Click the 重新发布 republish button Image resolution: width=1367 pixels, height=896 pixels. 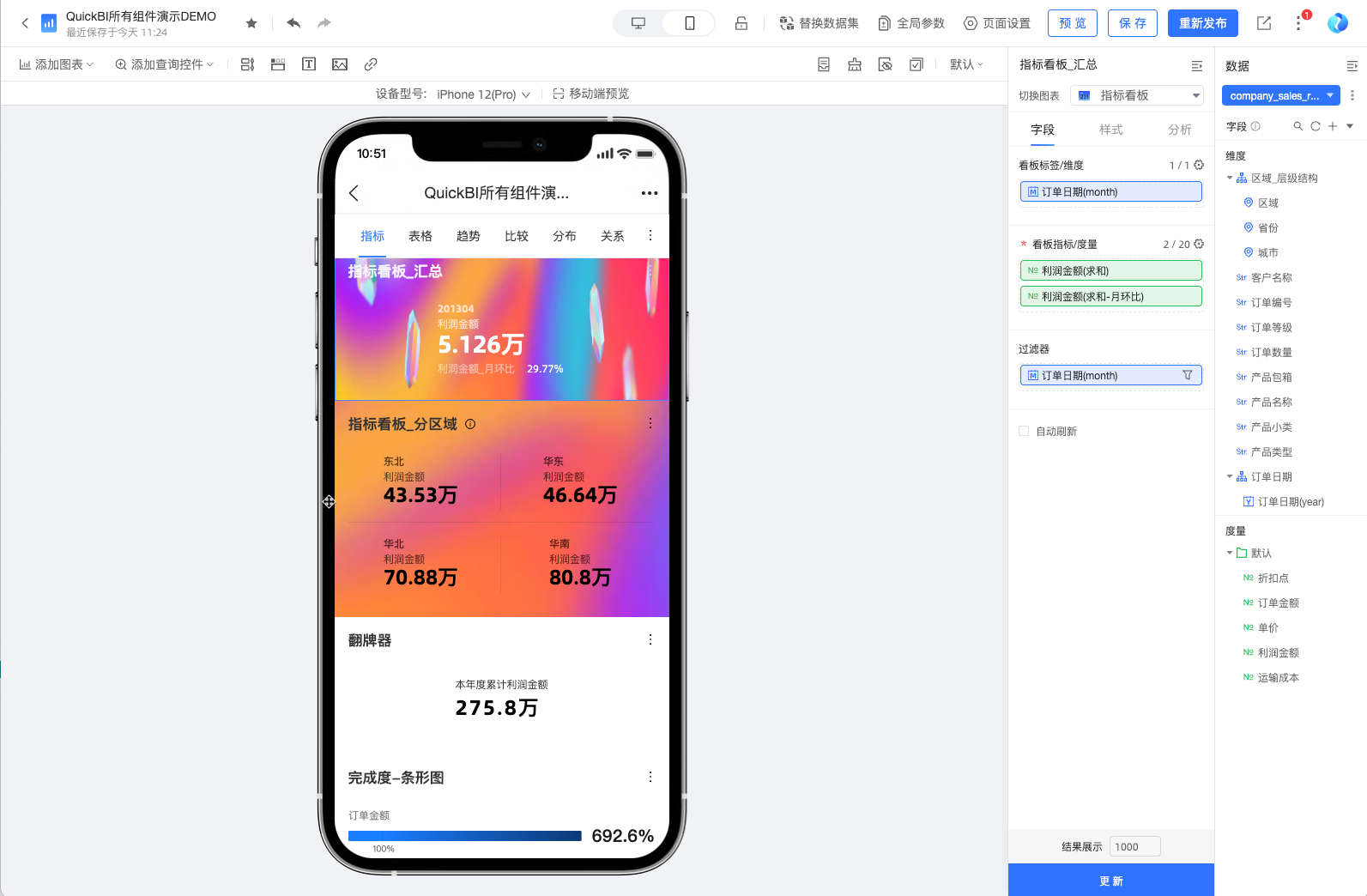pyautogui.click(x=1203, y=23)
